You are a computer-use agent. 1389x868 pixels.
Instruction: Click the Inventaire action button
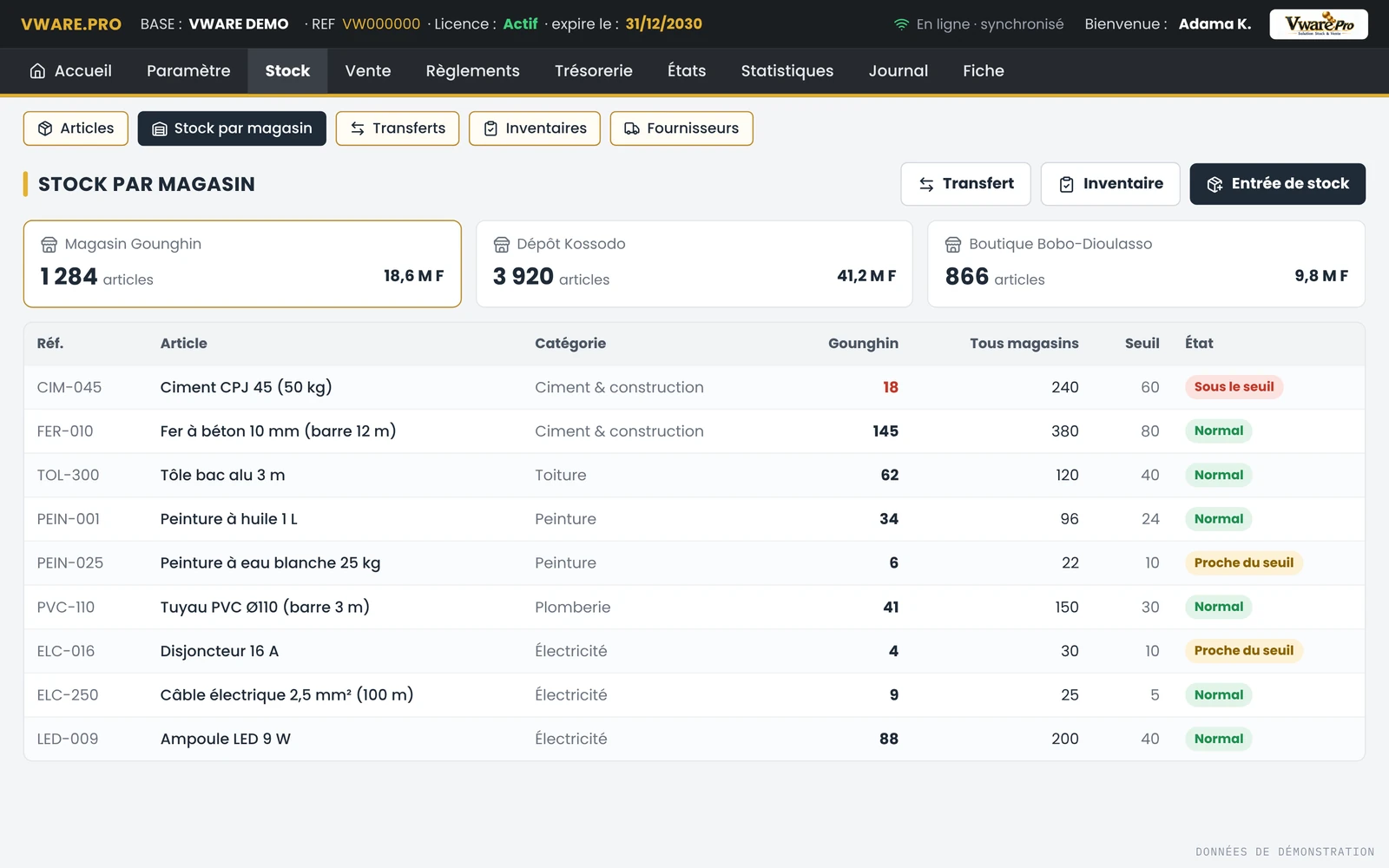point(1110,184)
